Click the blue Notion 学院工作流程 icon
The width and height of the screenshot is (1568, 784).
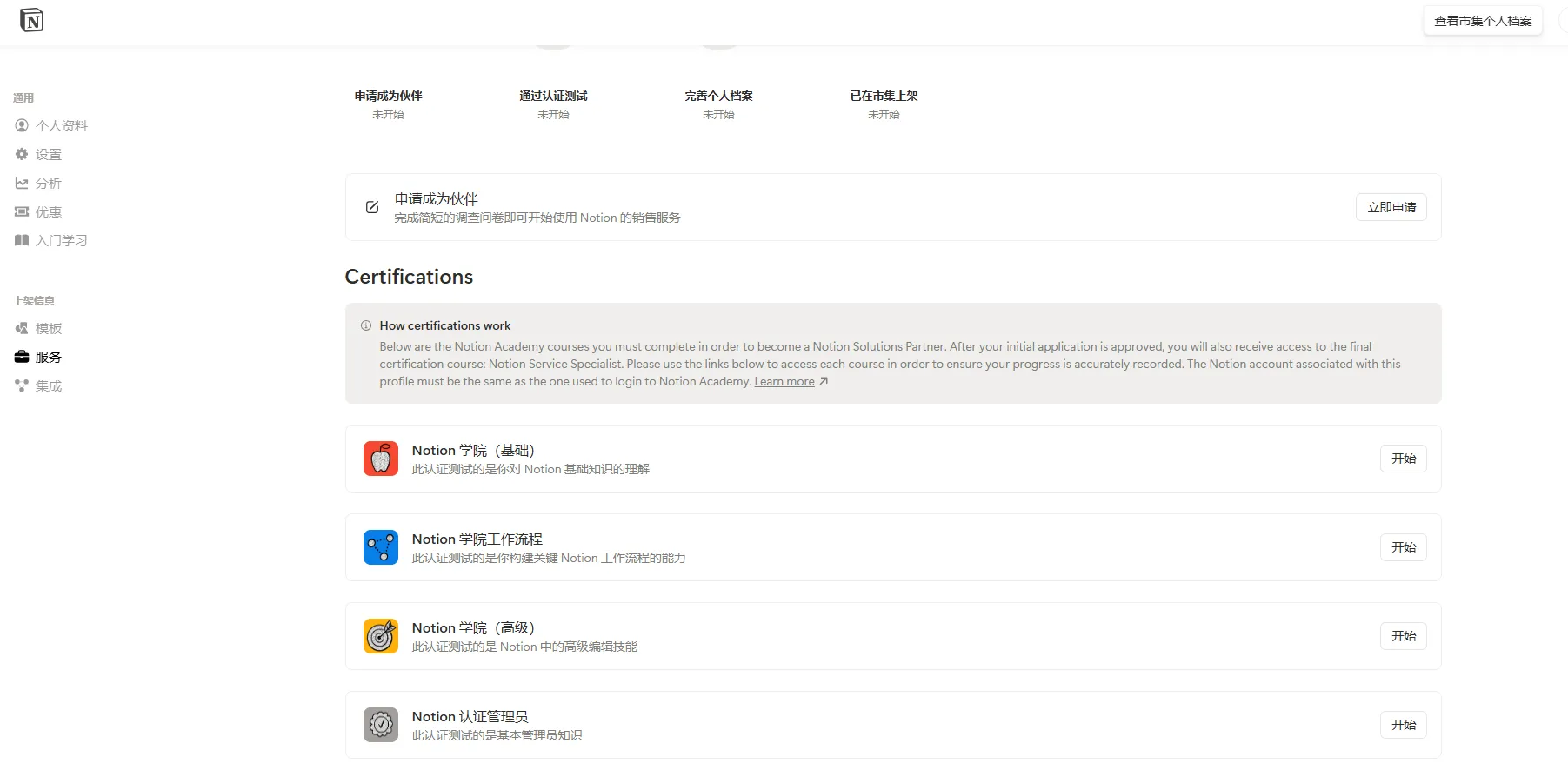pos(381,547)
